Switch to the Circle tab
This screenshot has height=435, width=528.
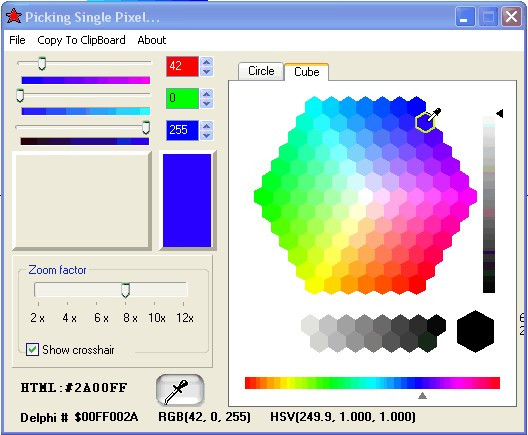click(261, 71)
